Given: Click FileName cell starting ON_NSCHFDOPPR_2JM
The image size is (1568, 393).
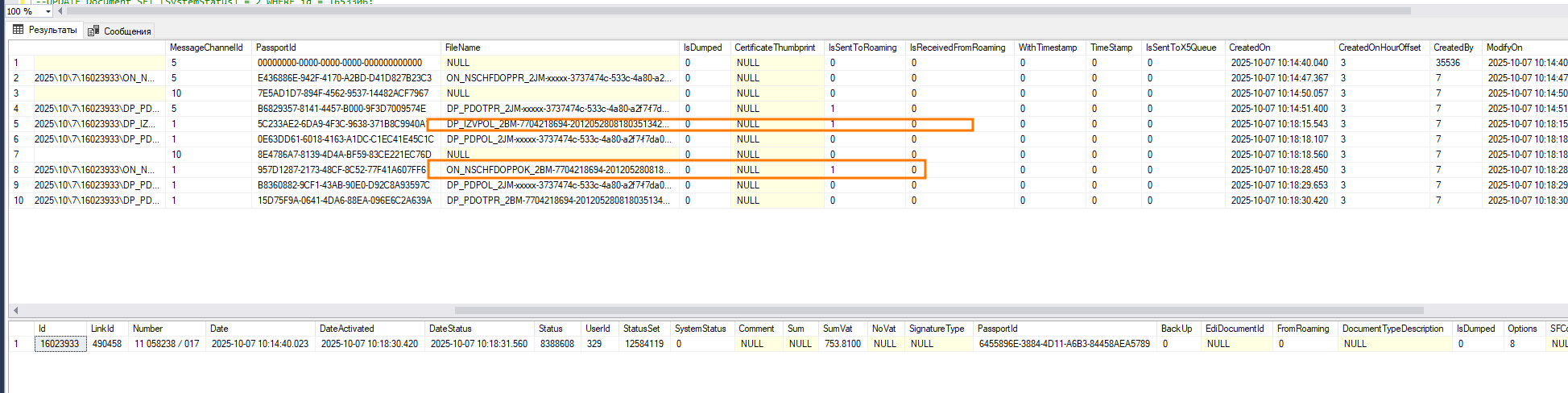Looking at the screenshot, I should (x=560, y=78).
